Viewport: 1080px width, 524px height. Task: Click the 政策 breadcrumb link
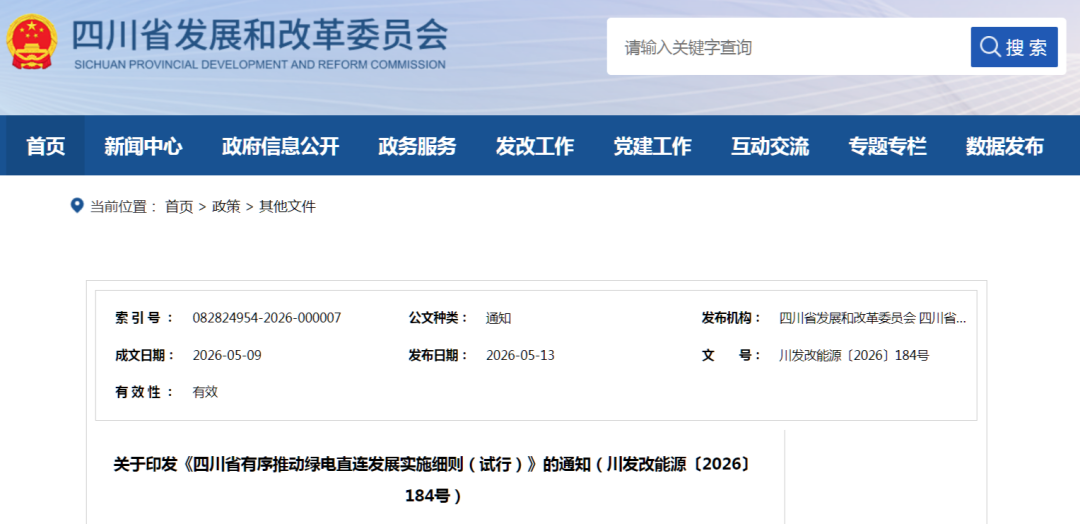click(x=226, y=207)
